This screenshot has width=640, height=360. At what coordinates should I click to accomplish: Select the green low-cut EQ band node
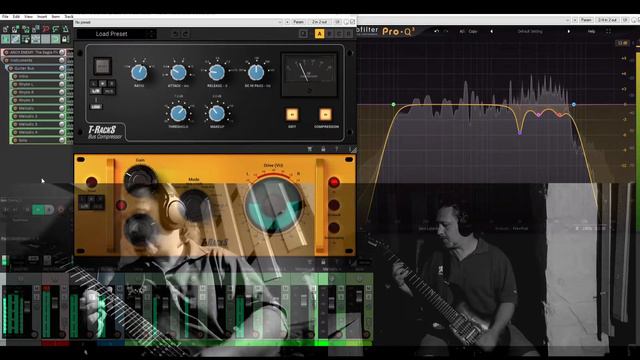pyautogui.click(x=393, y=104)
